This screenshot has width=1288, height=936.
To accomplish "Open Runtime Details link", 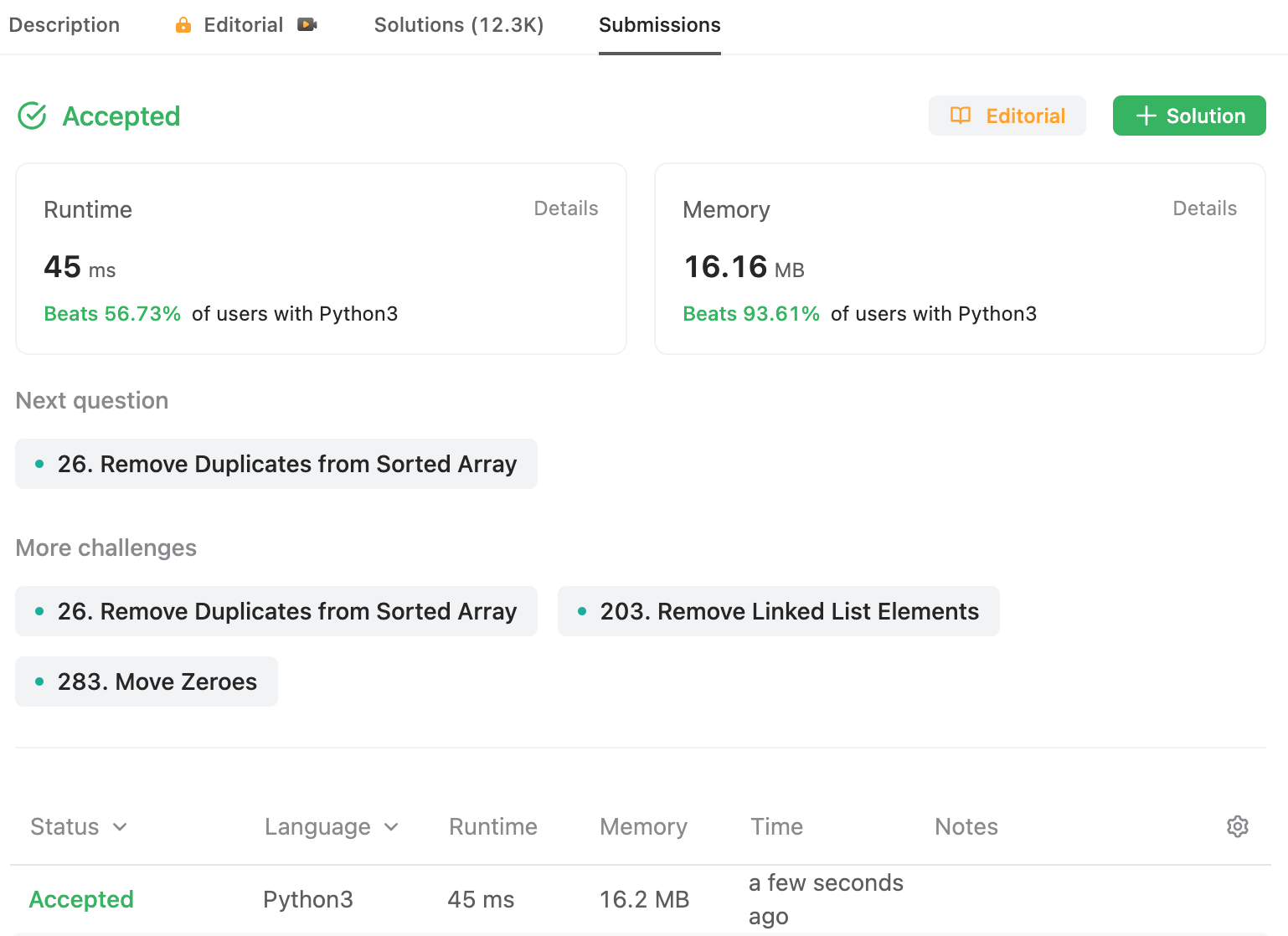I will point(566,208).
